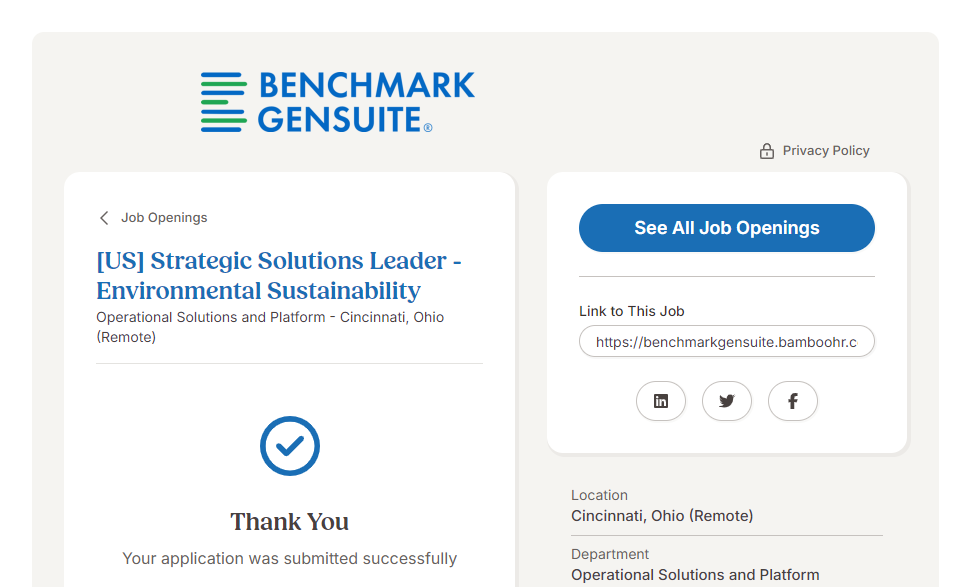Click the Operational Solutions and Platform department value

tap(695, 575)
